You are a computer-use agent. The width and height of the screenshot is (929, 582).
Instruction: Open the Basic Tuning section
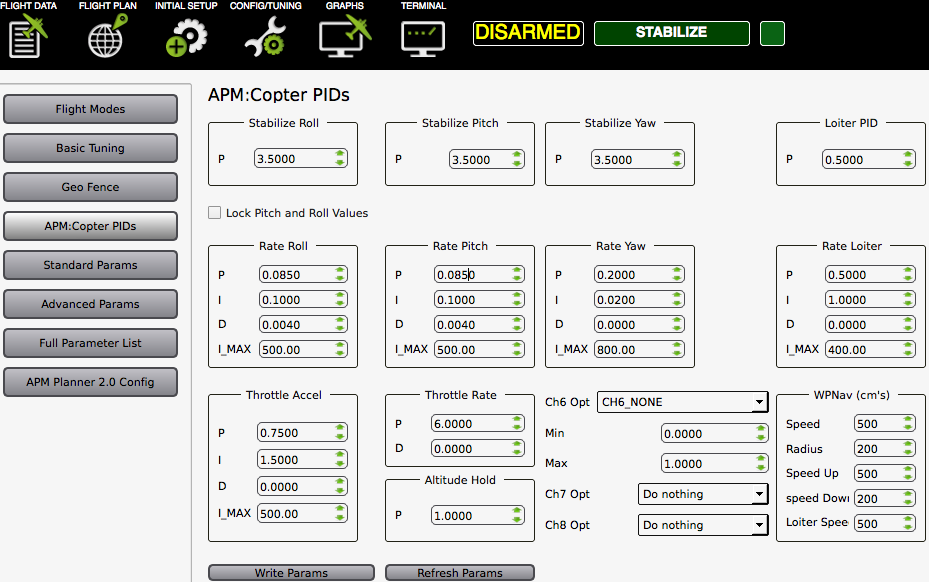(90, 148)
